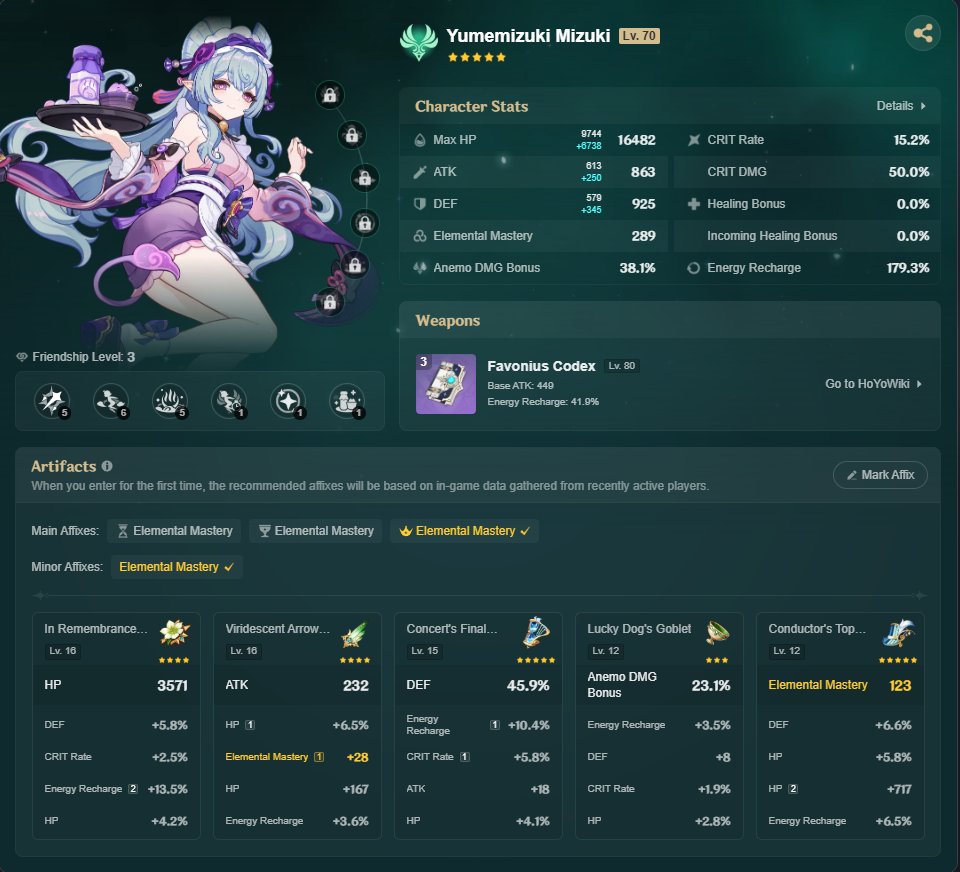Viewport: 960px width, 872px height.
Task: Click the Healing Bonus 0.0% row
Action: tap(807, 204)
